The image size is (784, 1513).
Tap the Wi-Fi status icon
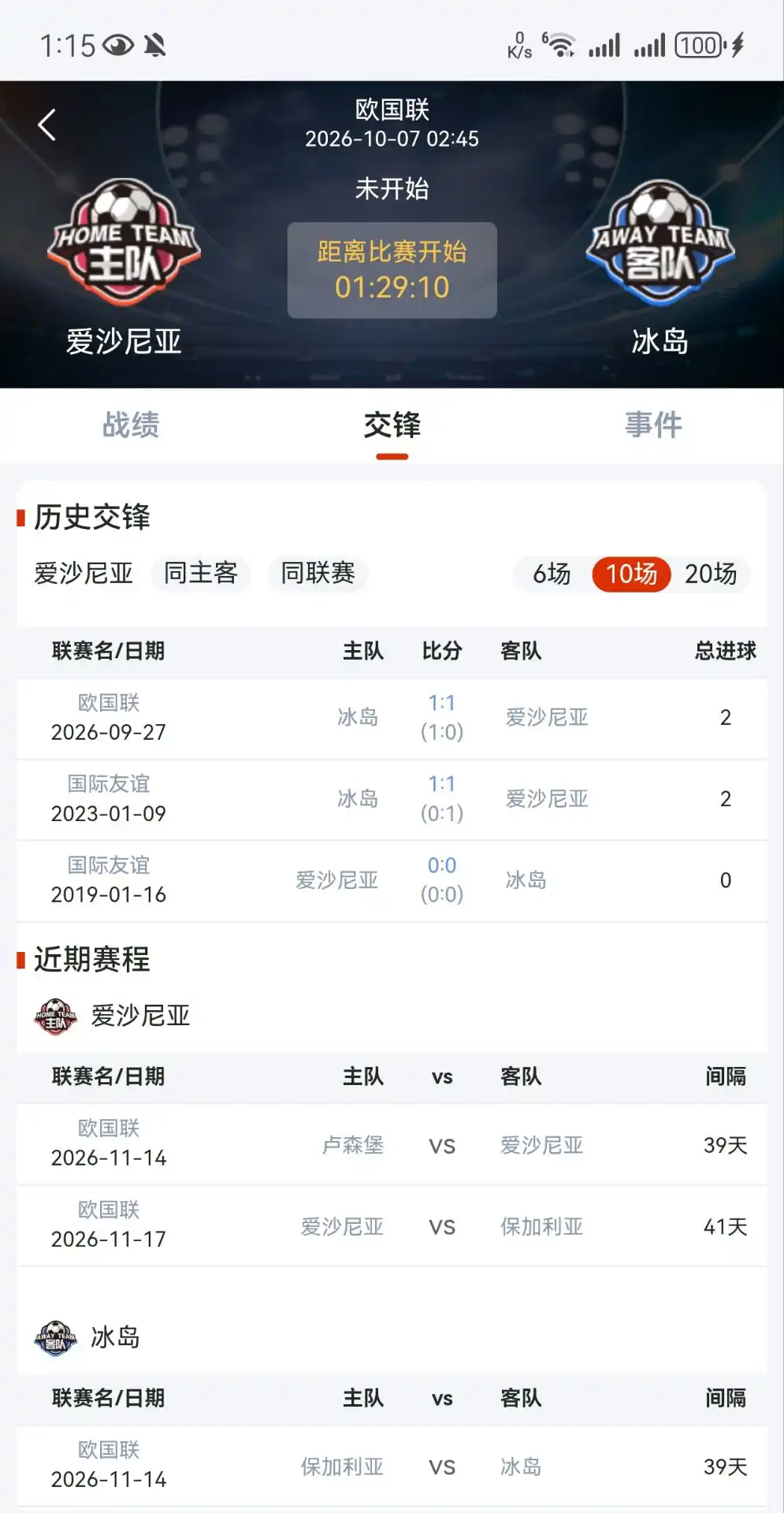[x=559, y=45]
